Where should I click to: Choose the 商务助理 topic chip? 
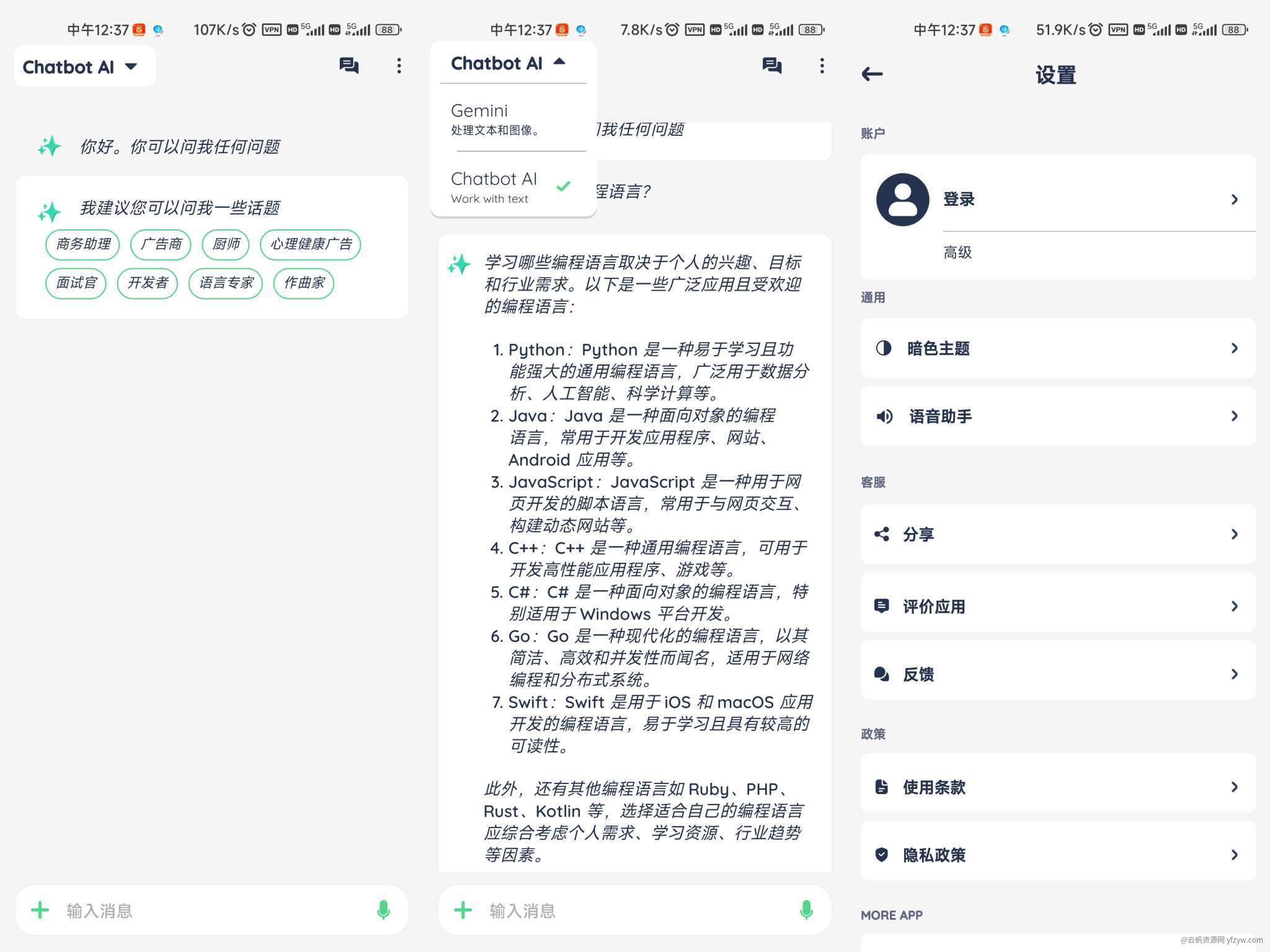(x=82, y=244)
